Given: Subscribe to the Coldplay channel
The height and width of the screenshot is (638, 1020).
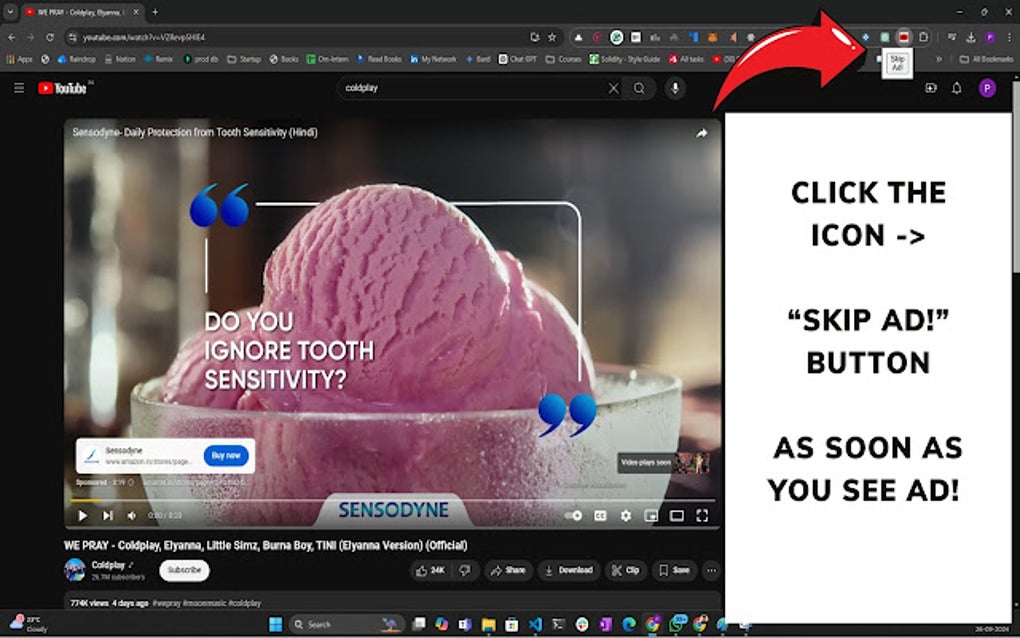Looking at the screenshot, I should click(184, 570).
